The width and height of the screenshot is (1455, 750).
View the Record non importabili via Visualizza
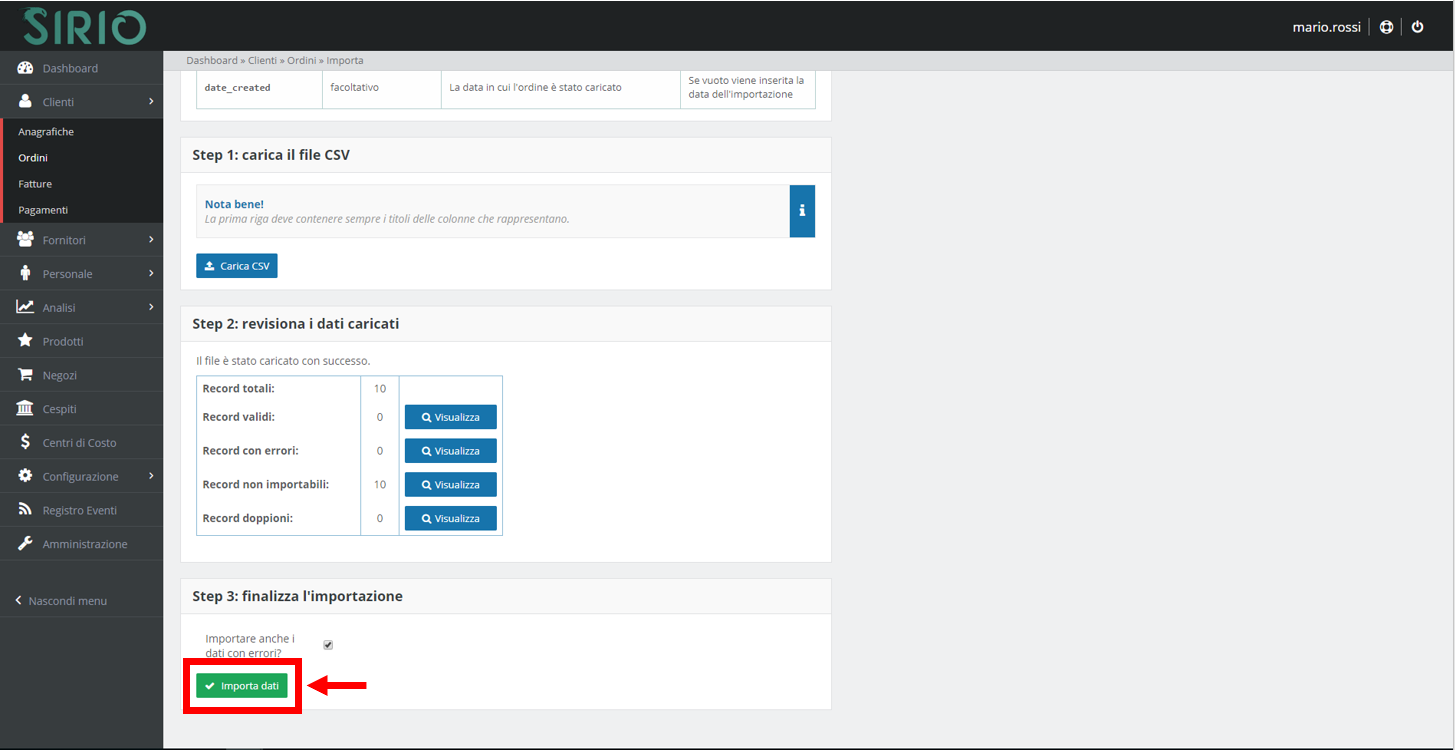[450, 485]
